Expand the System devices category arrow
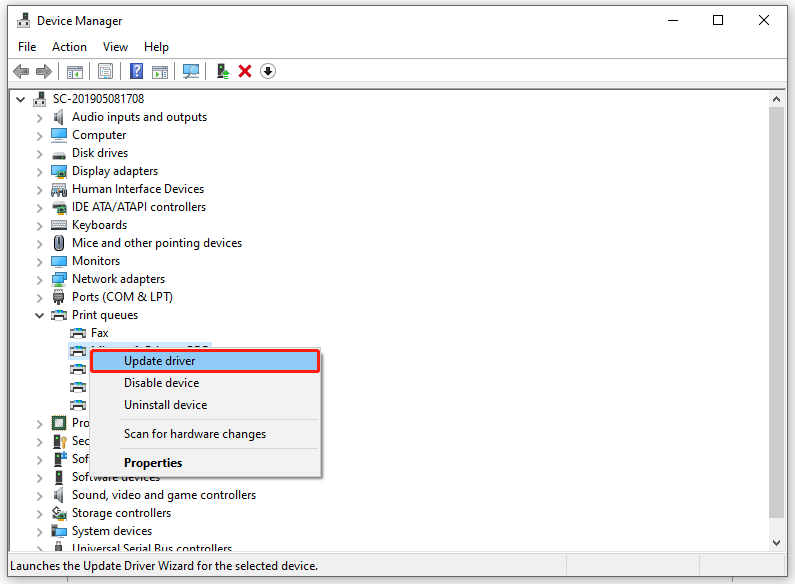This screenshot has height=584, width=795. coord(40,532)
